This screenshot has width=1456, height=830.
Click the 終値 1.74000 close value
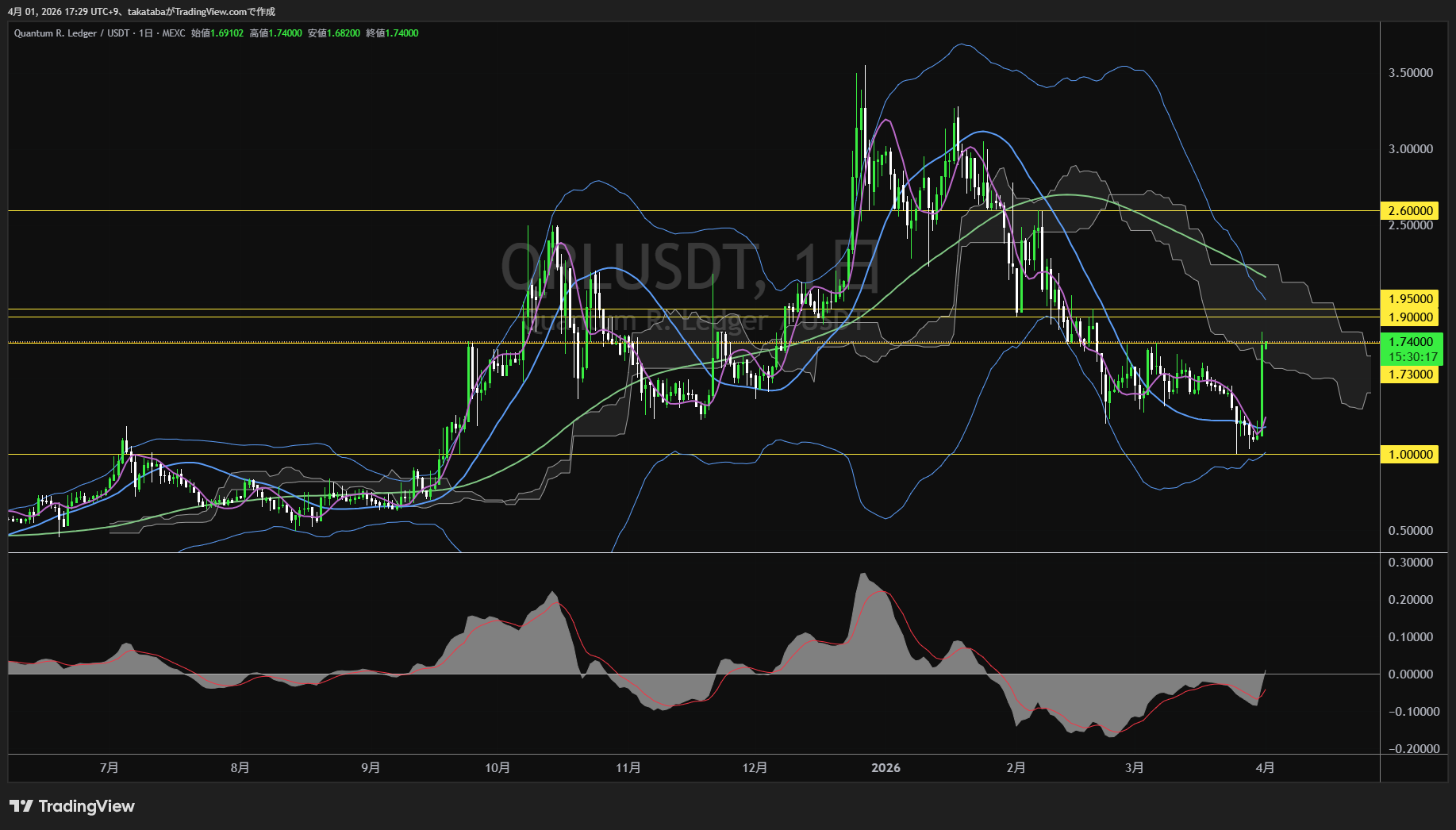[x=392, y=33]
